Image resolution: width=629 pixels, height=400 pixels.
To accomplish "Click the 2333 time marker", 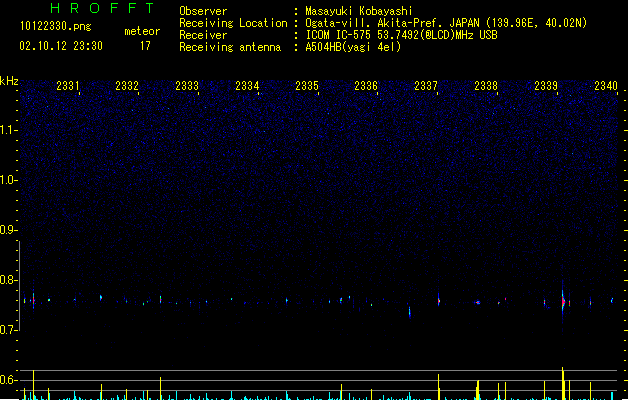I will [187, 86].
